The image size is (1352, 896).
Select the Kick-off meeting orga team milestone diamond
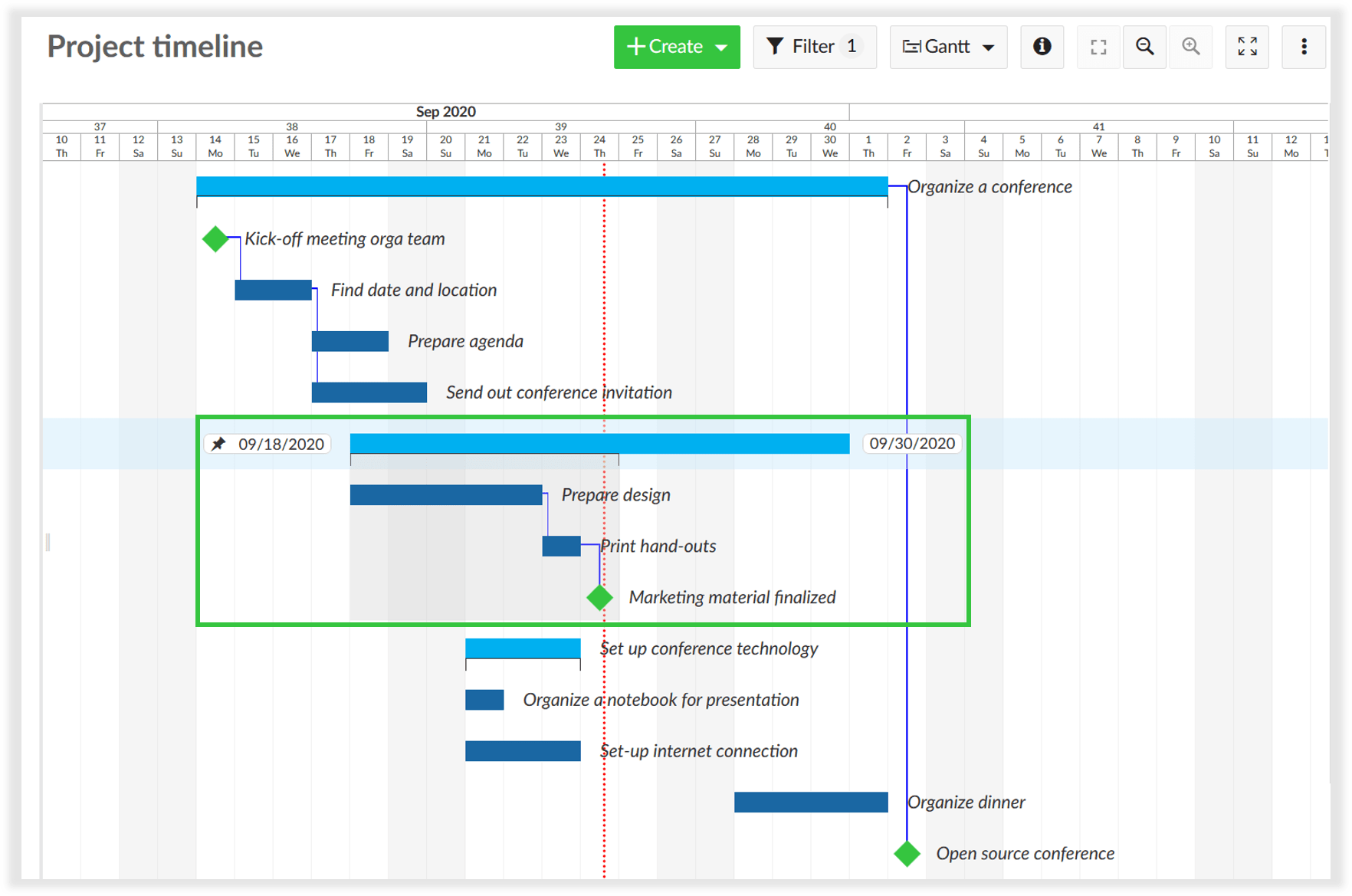[x=215, y=238]
